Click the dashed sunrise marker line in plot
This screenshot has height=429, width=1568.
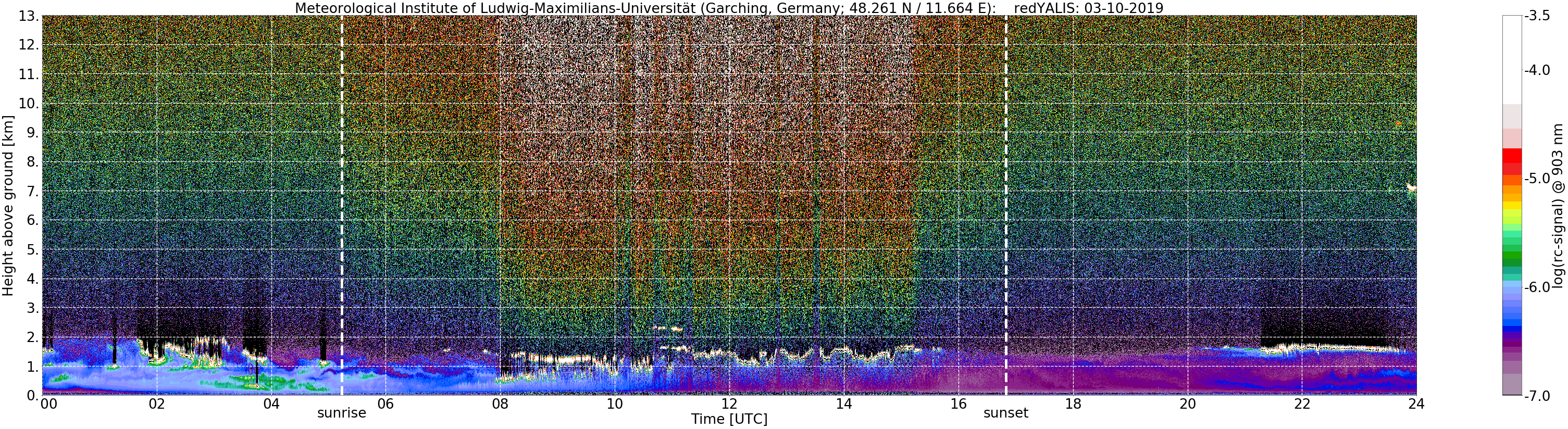point(342,206)
